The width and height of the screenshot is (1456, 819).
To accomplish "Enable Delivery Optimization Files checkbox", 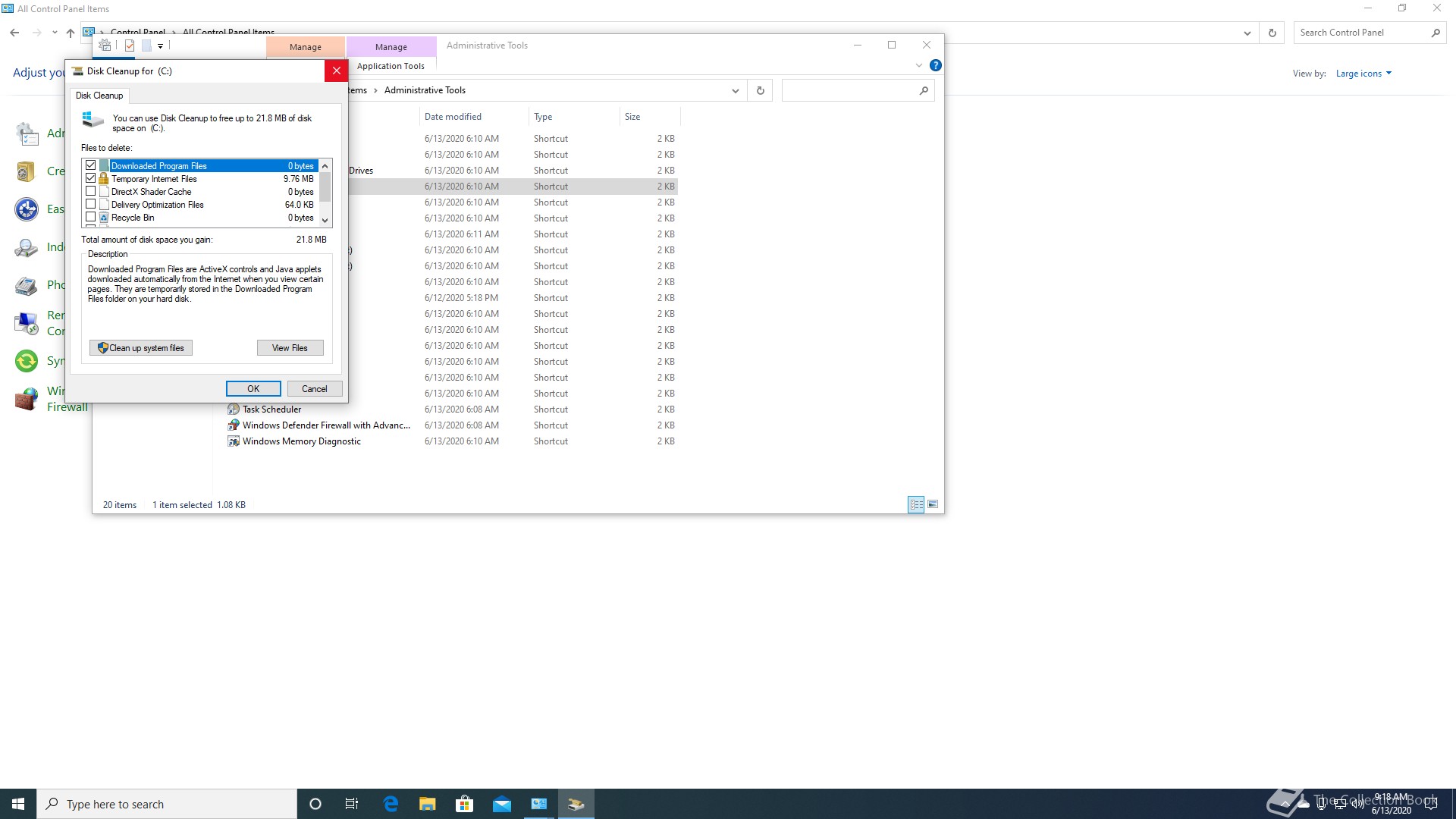I will point(91,205).
